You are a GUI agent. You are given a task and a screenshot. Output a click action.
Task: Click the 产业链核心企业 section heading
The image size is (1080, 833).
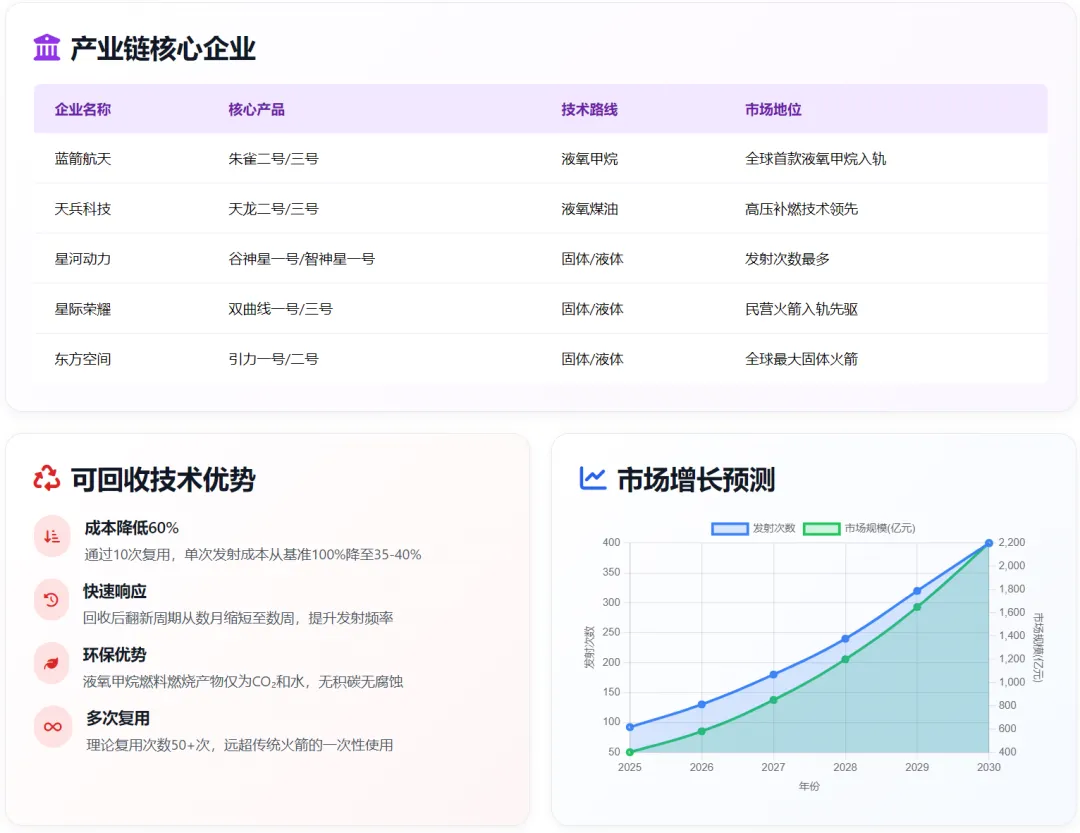click(x=163, y=48)
